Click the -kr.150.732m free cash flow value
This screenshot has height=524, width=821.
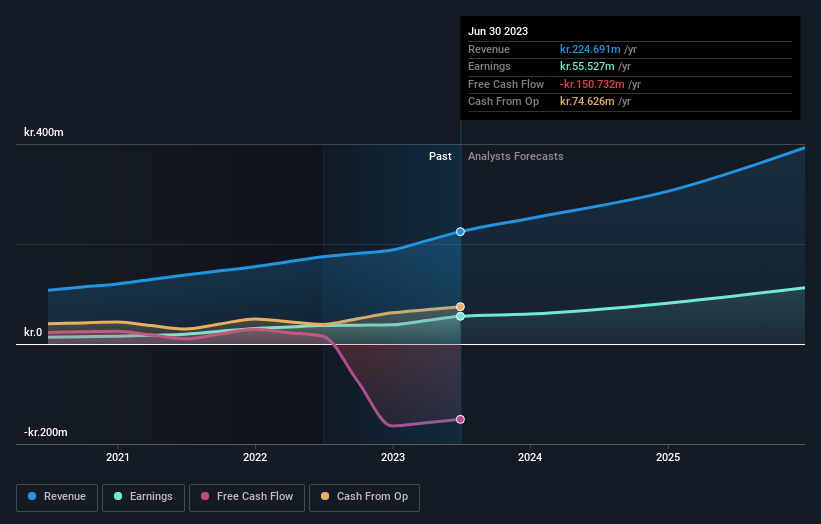(592, 84)
